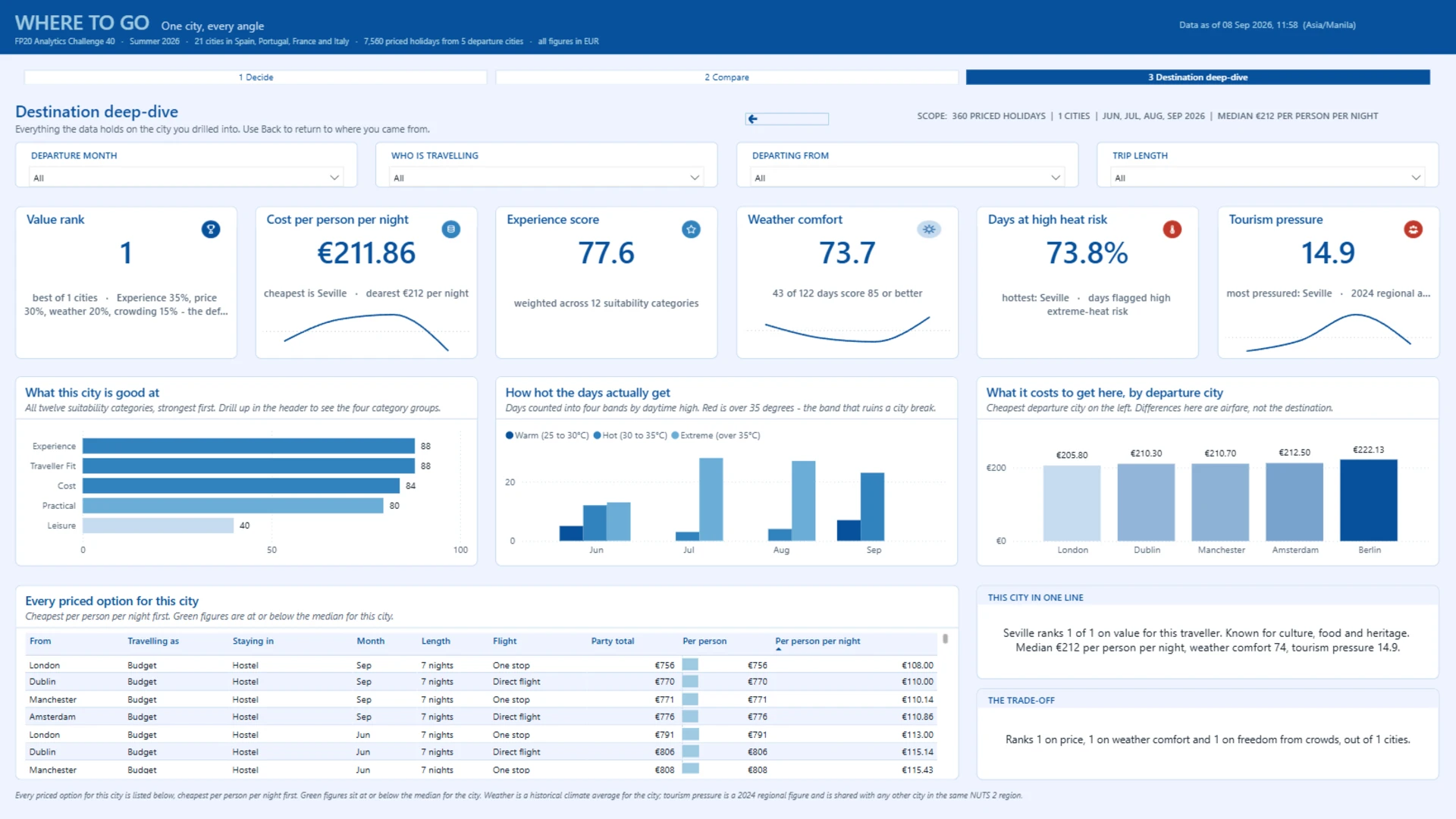Click the red Tourism pressure icon
This screenshot has height=819, width=1456.
point(1413,229)
